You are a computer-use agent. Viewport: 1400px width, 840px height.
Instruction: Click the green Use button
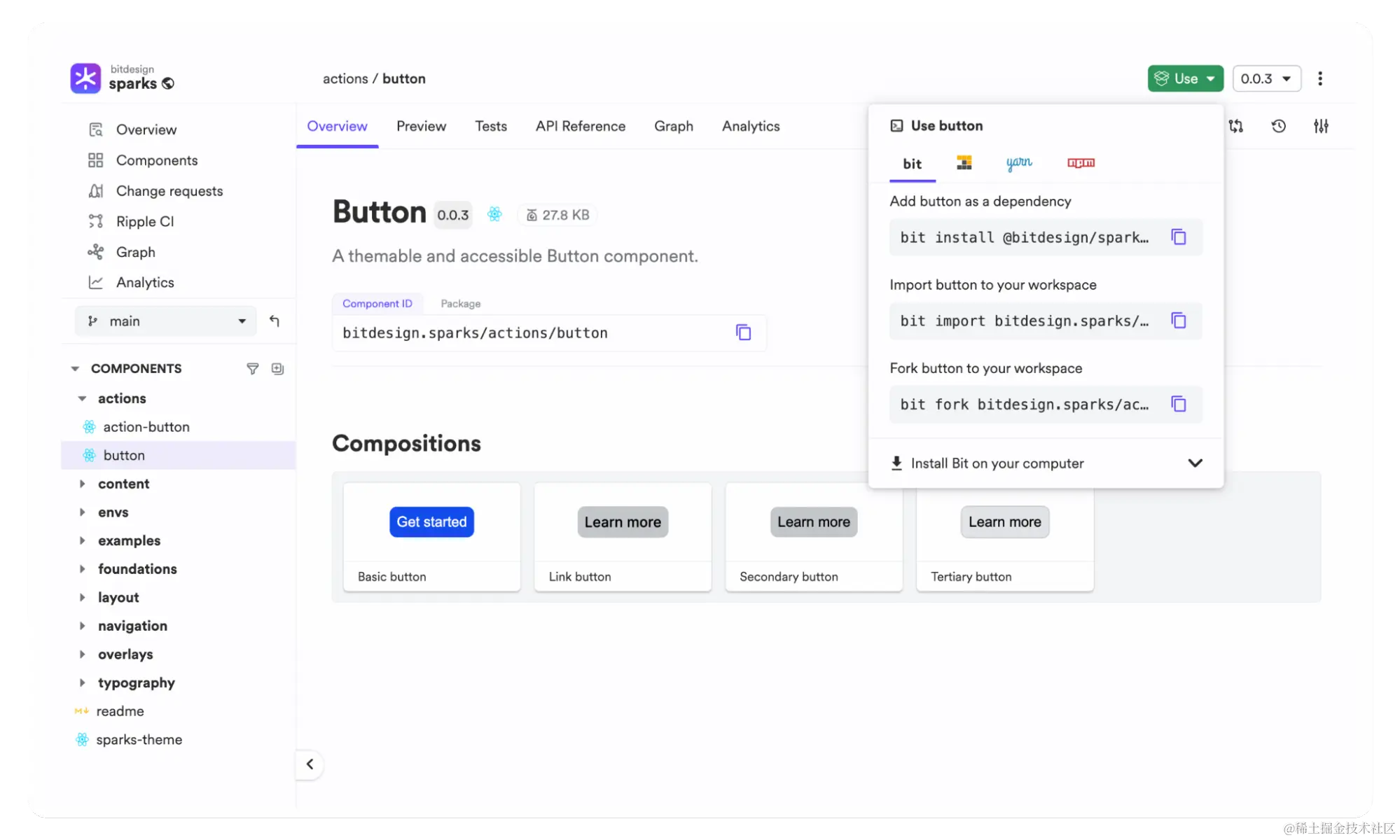point(1185,78)
